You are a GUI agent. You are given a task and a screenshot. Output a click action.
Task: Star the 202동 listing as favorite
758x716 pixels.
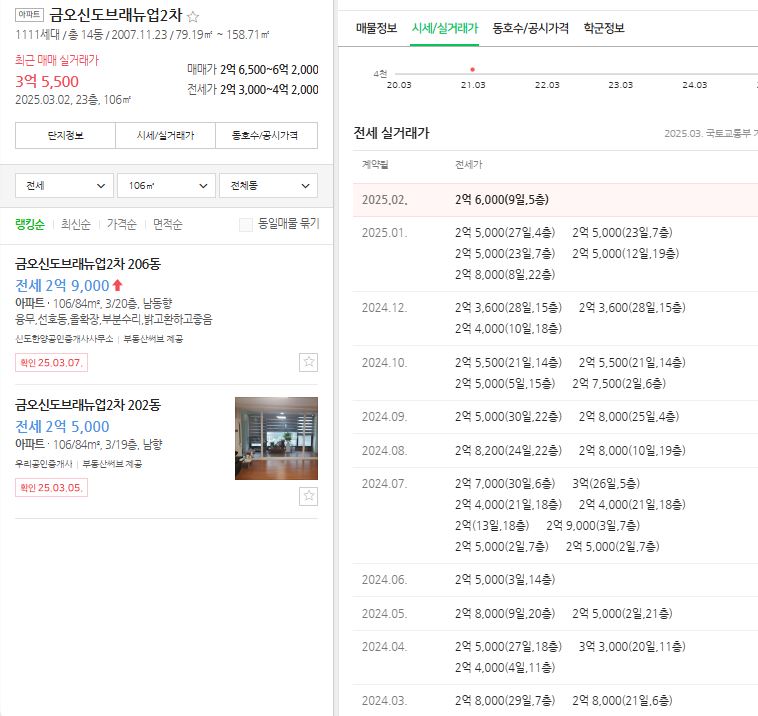click(308, 496)
